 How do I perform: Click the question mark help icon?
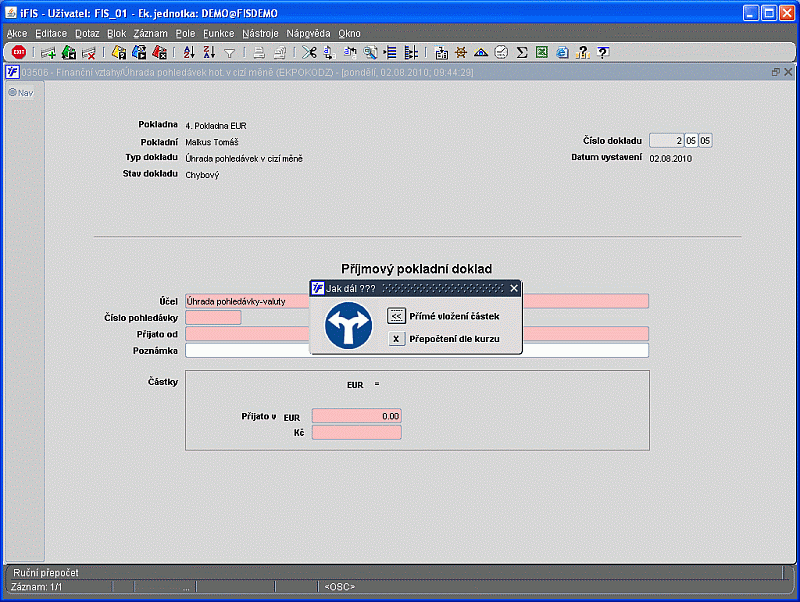coord(601,52)
